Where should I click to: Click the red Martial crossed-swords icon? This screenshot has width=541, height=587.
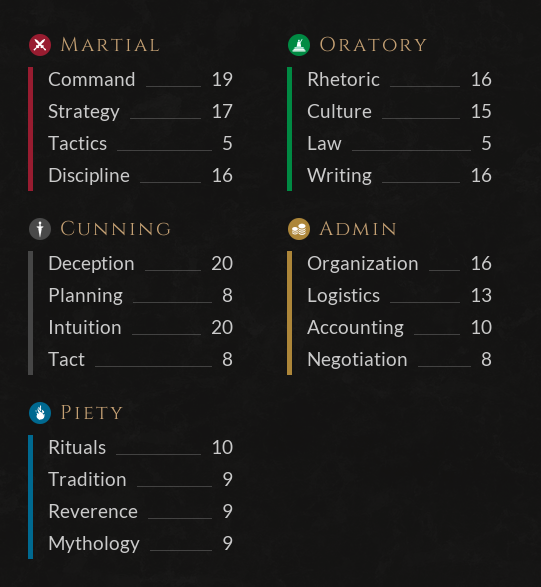(40, 45)
